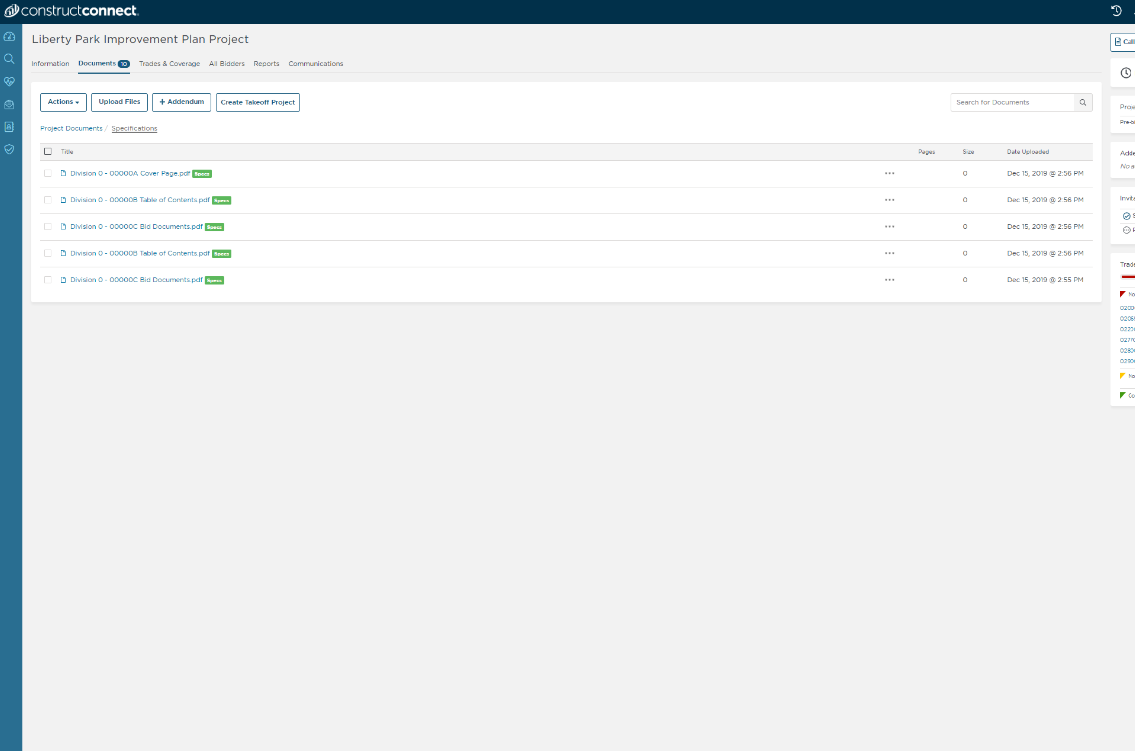The width and height of the screenshot is (1135, 751).
Task: Click the heart-shaped favorites icon in sidebar
Action: [9, 81]
